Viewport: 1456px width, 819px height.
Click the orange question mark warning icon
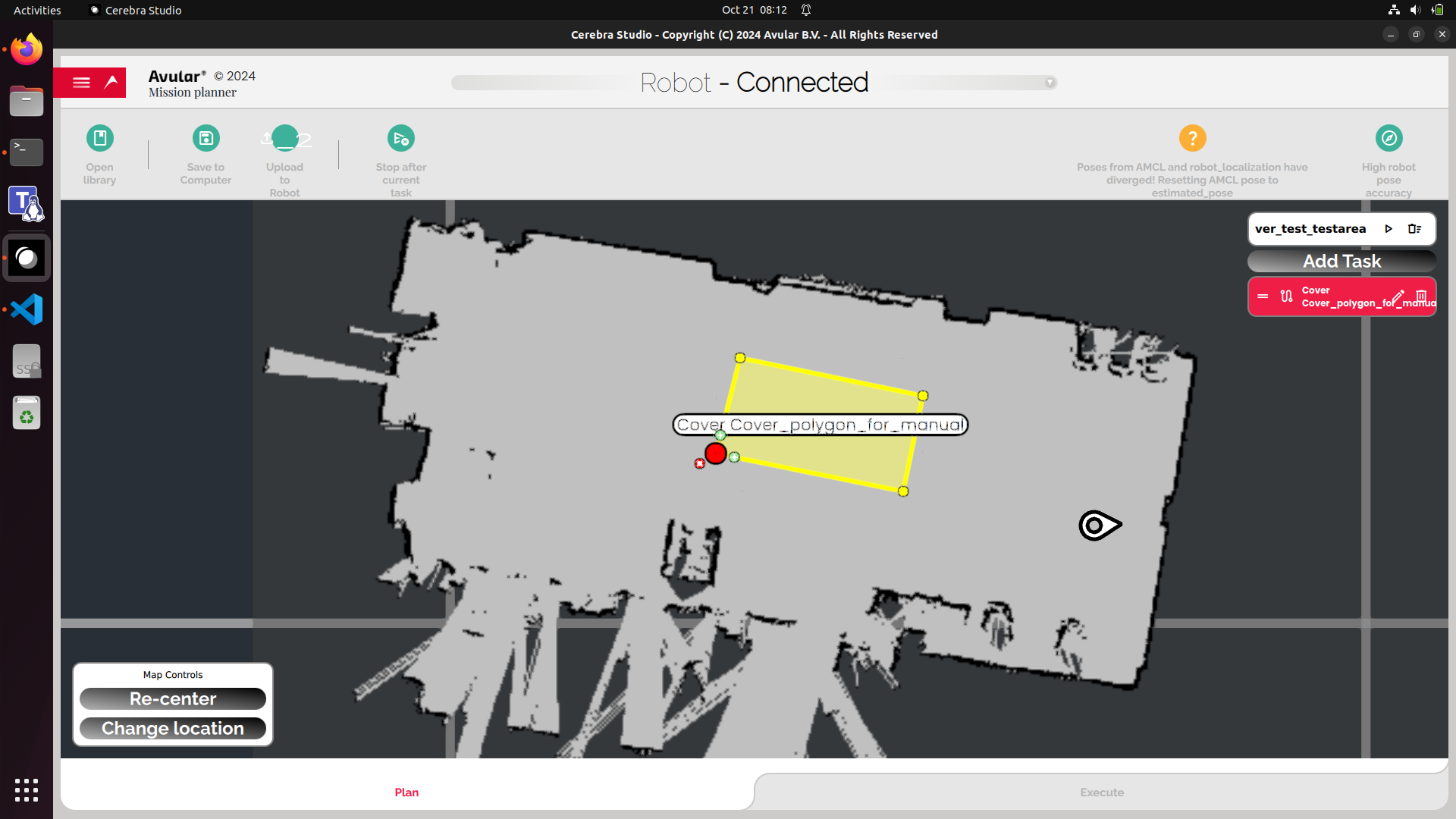click(x=1192, y=138)
